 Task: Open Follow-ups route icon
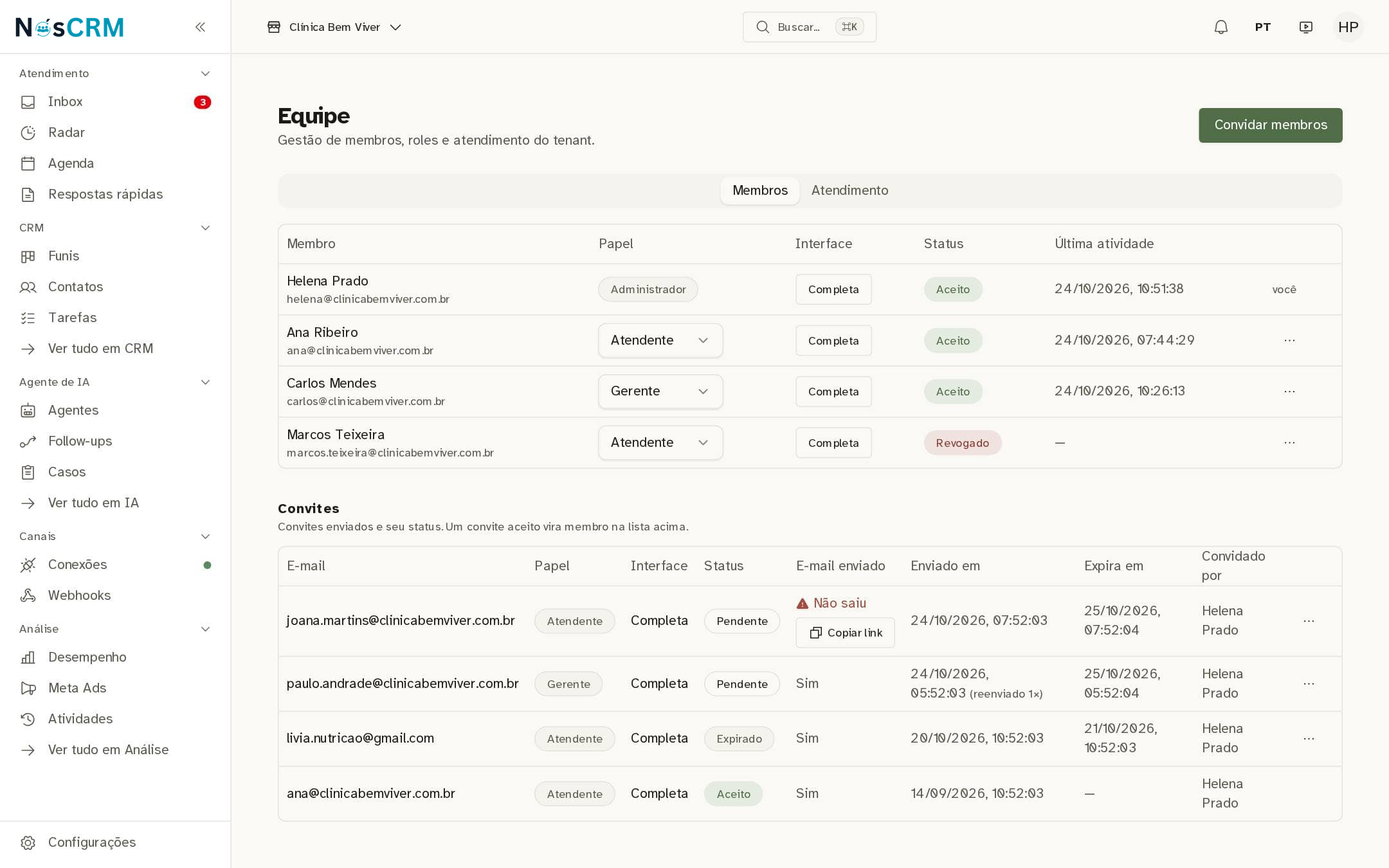tap(28, 442)
